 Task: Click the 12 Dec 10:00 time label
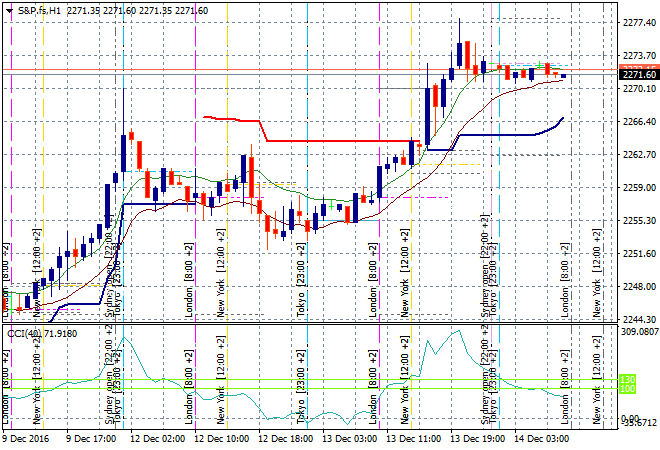point(222,438)
